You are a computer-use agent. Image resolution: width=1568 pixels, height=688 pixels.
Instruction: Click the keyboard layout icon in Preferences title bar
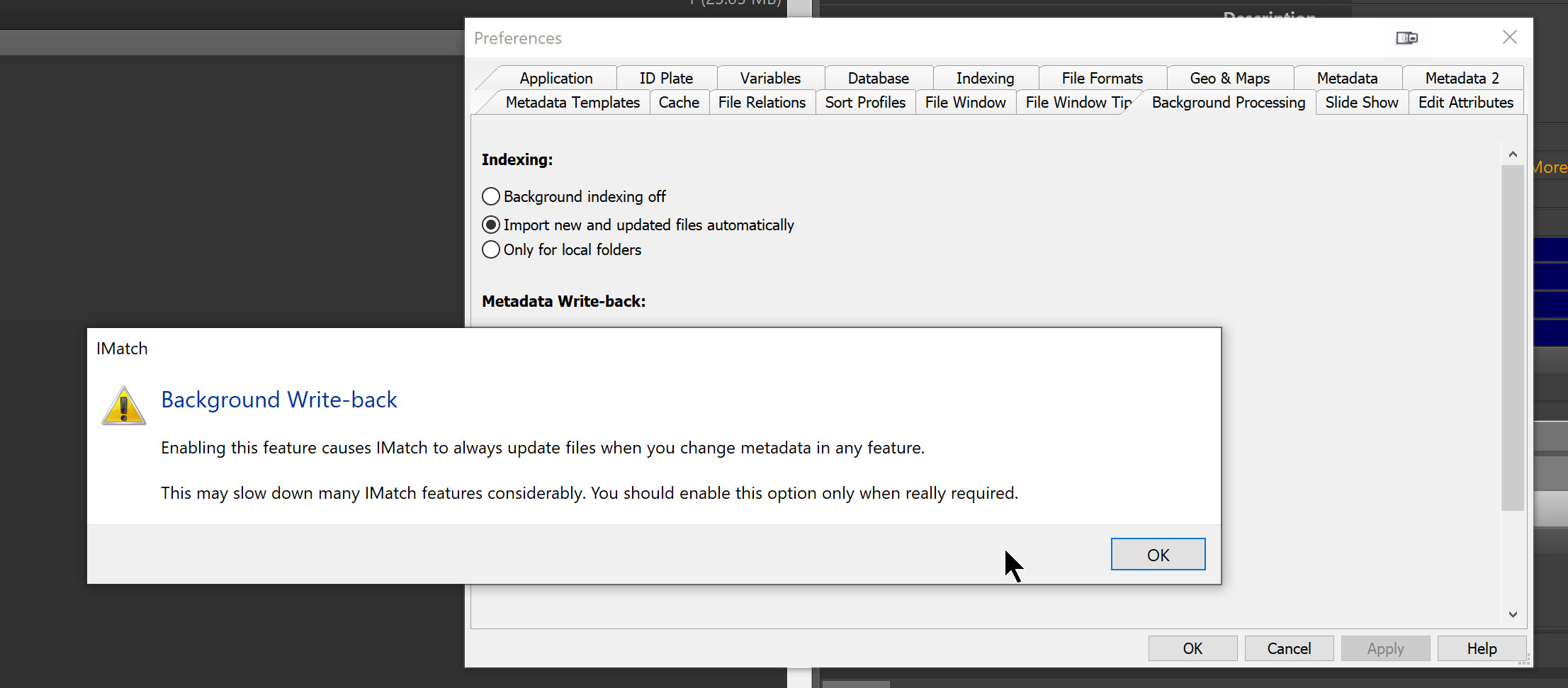1406,38
